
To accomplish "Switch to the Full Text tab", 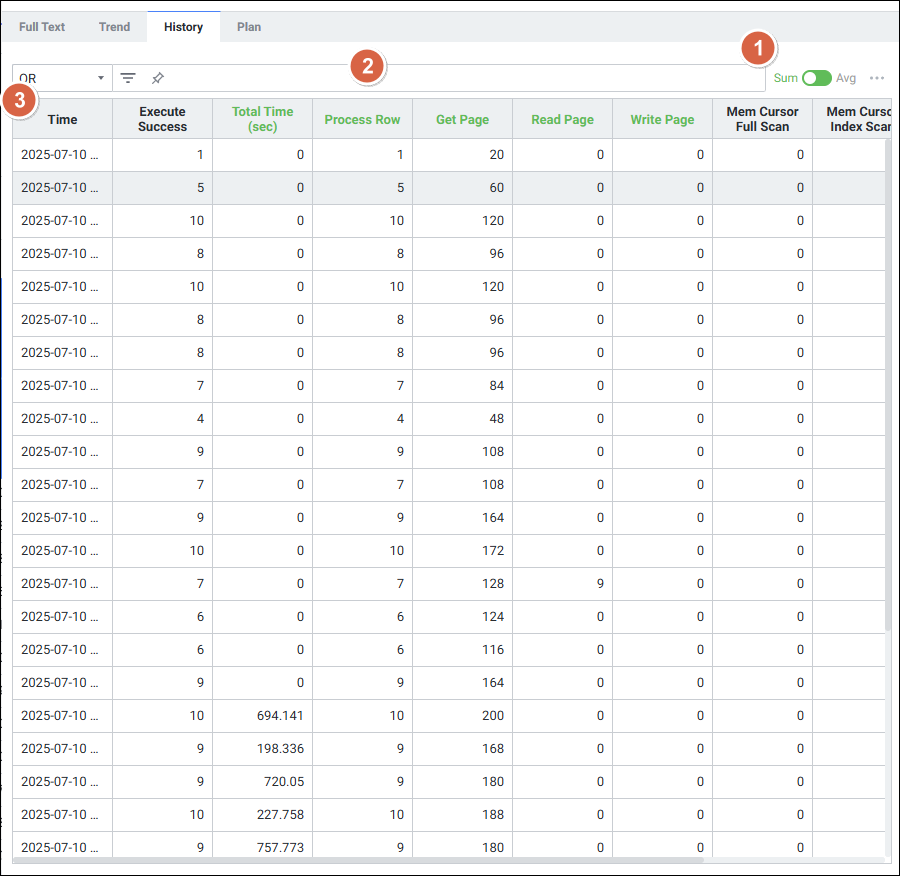I will pyautogui.click(x=42, y=27).
